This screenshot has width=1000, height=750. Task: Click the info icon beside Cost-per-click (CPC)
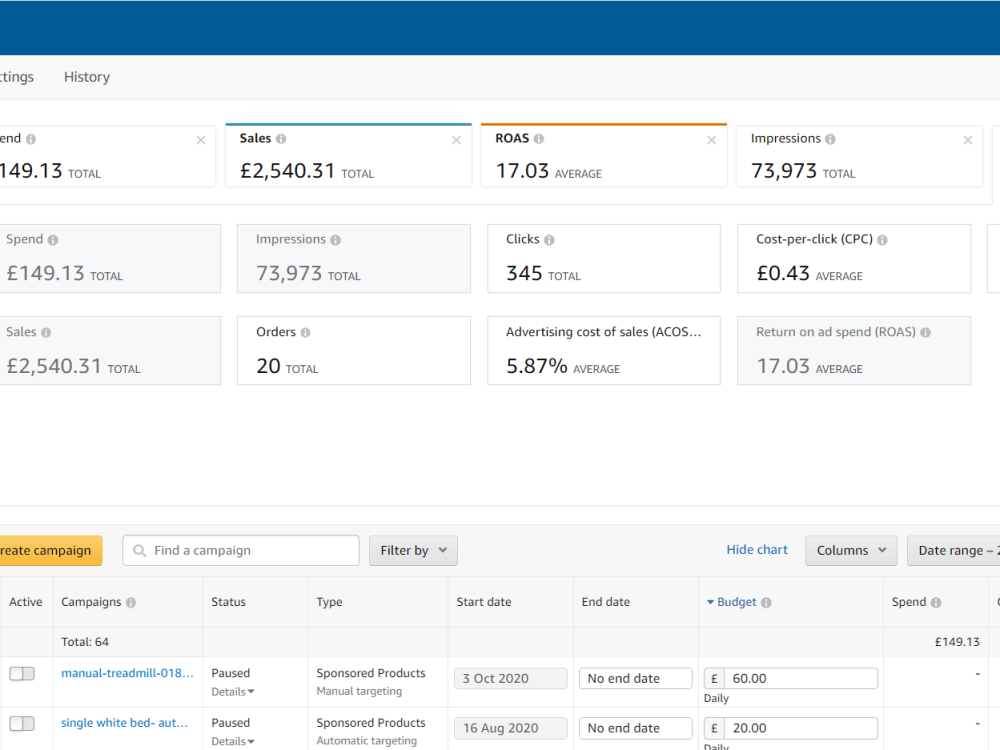click(x=882, y=240)
